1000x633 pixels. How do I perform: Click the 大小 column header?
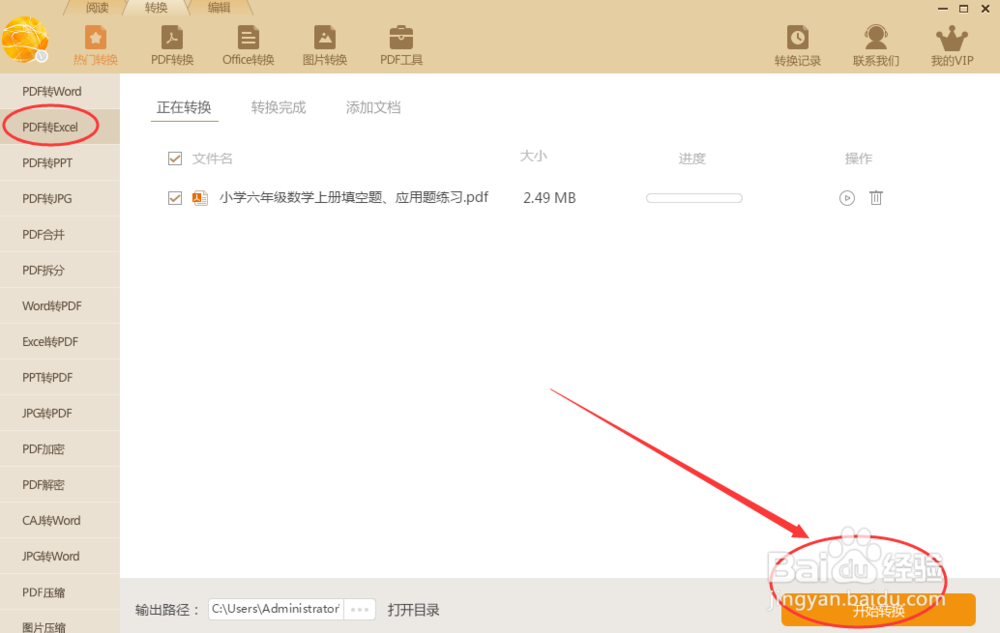point(533,156)
